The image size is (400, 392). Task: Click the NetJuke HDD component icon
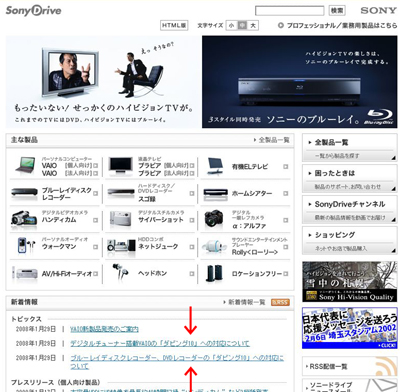click(x=121, y=246)
